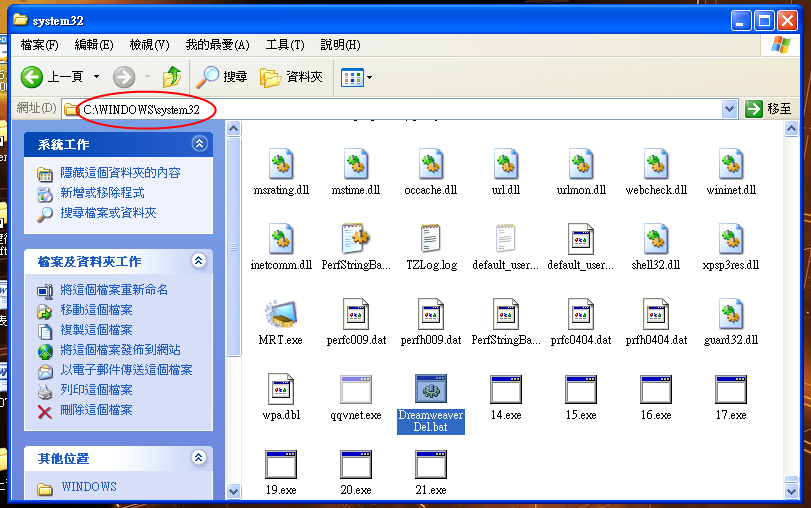811x508 pixels.
Task: Select the 16.exe file icon
Action: tap(656, 389)
